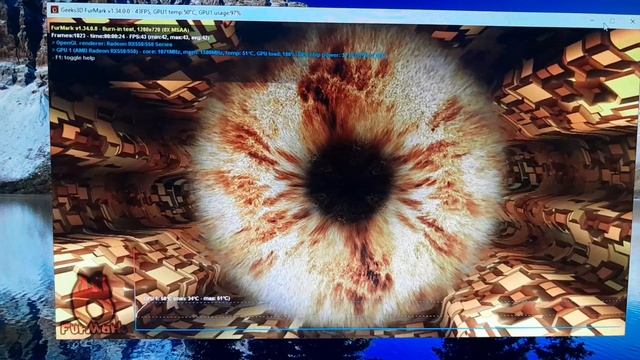The height and width of the screenshot is (360, 640).
Task: Click the 'F1: toggle help' hint
Action: pos(75,58)
